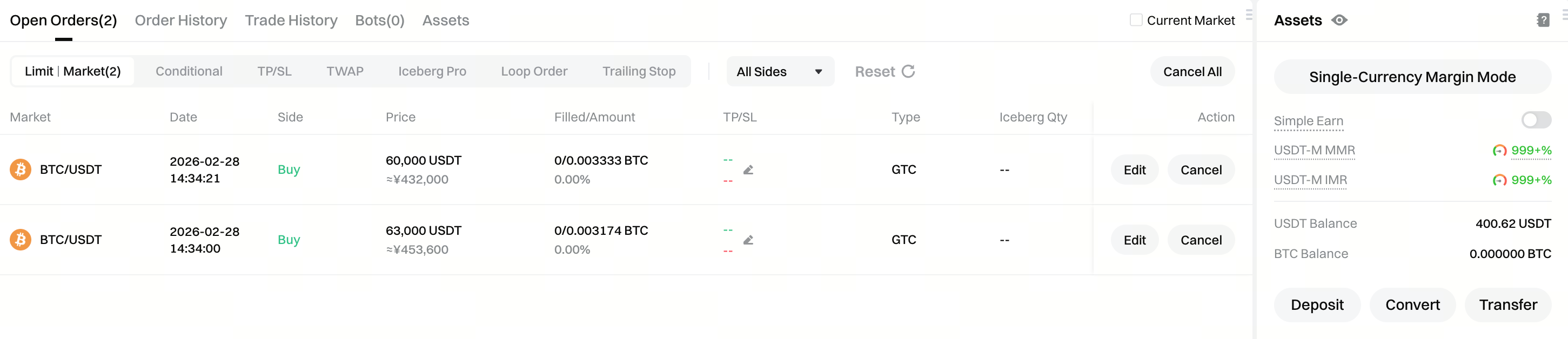Enable the Current Market checkbox
This screenshot has width=1568, height=339.
1136,20
